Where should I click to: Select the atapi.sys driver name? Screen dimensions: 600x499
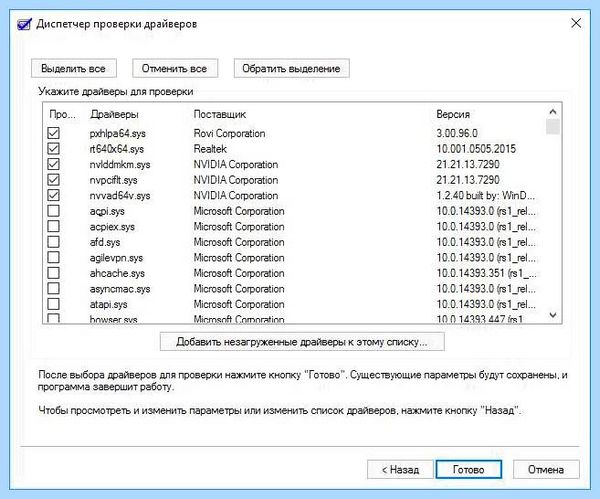[x=109, y=304]
